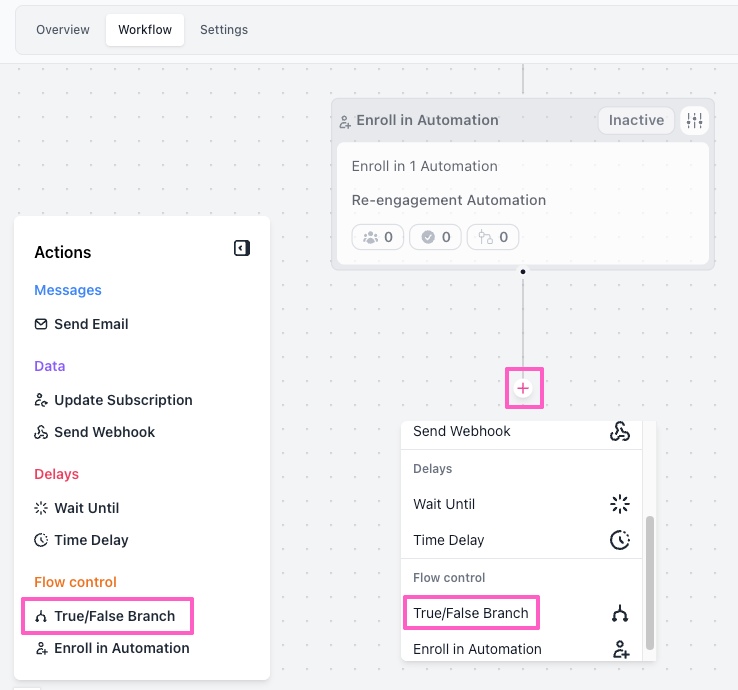
Task: Click the Send Email envelope icon in Actions
Action: tap(41, 324)
